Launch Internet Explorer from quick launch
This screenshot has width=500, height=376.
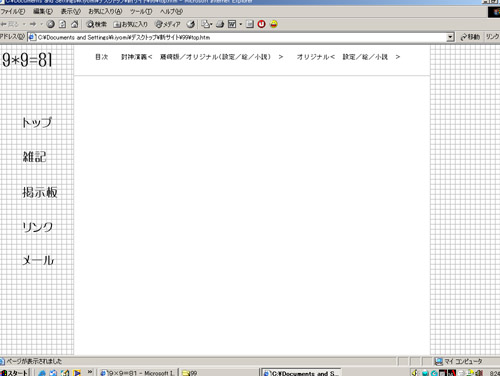coord(42,373)
